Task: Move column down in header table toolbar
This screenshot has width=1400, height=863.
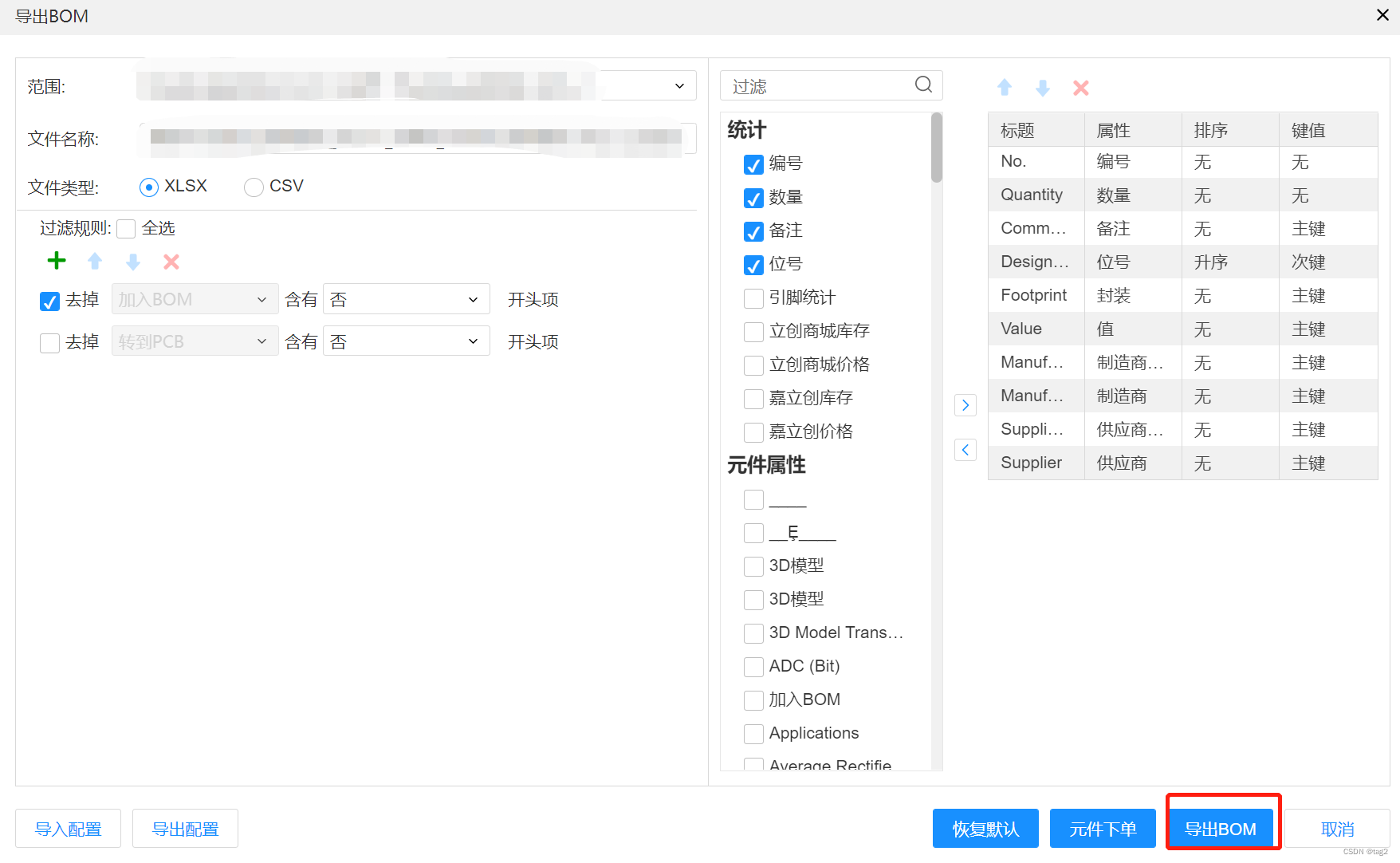Action: click(1043, 87)
